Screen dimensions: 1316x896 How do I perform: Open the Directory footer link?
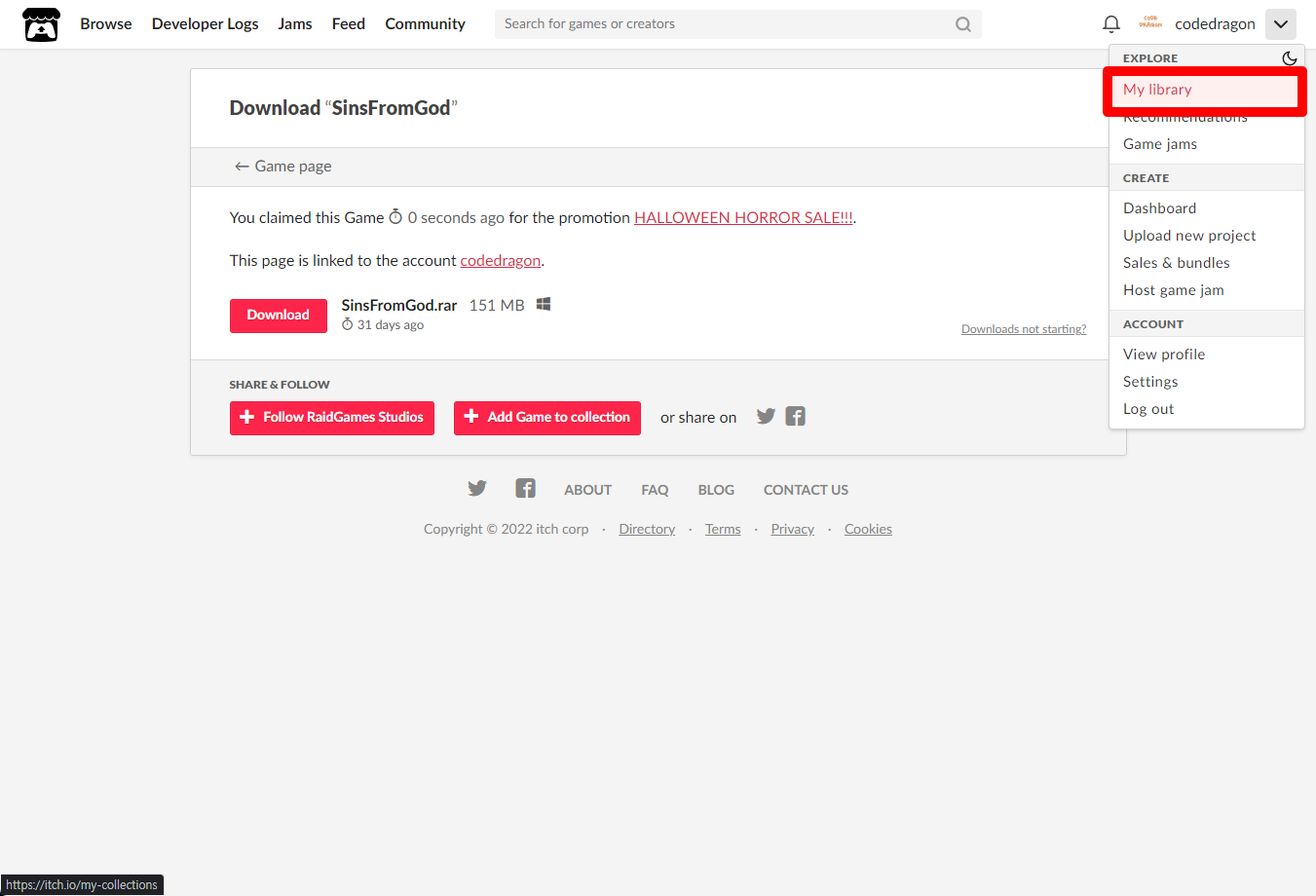coord(647,529)
